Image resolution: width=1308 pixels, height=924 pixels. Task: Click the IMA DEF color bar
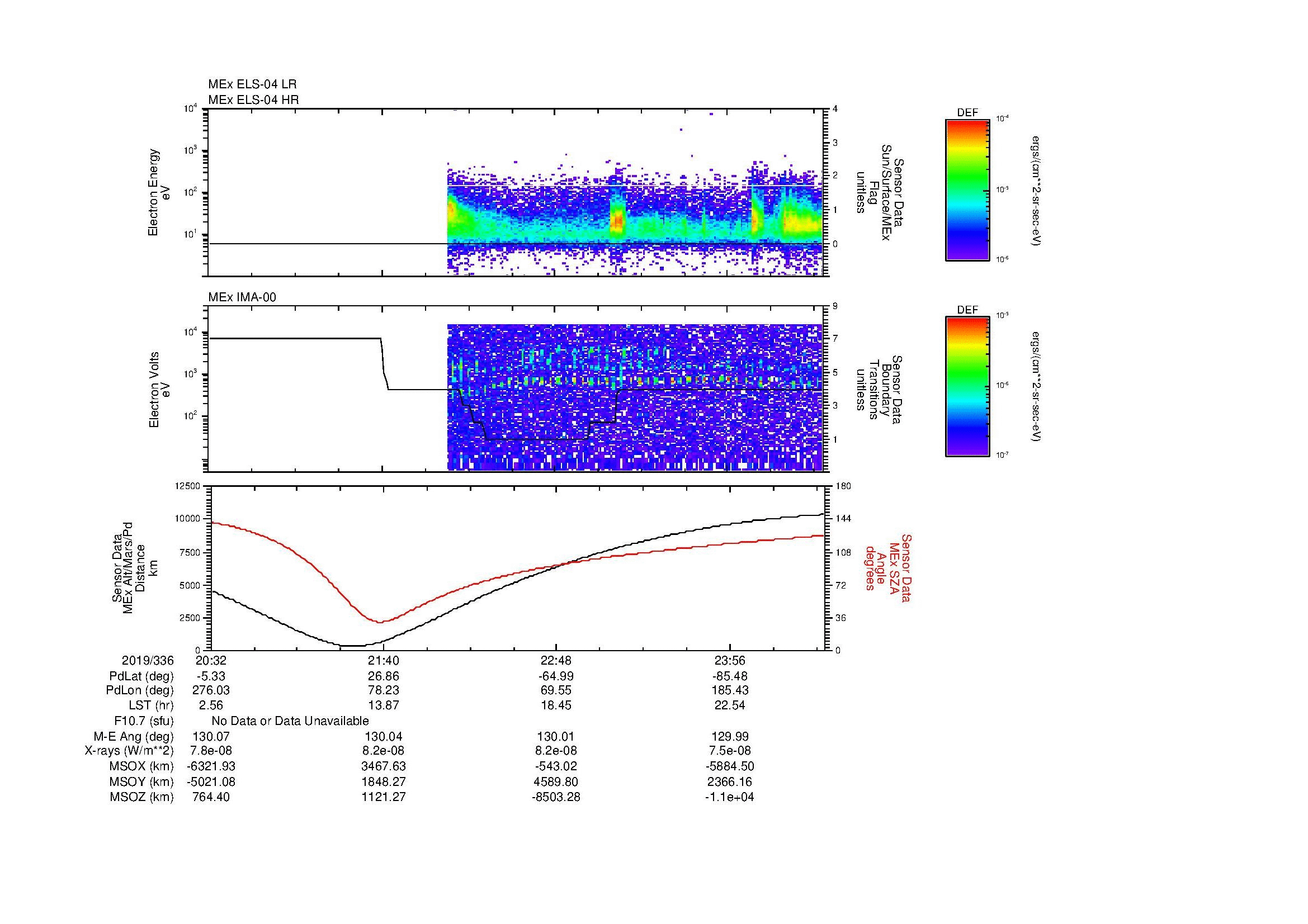click(967, 387)
